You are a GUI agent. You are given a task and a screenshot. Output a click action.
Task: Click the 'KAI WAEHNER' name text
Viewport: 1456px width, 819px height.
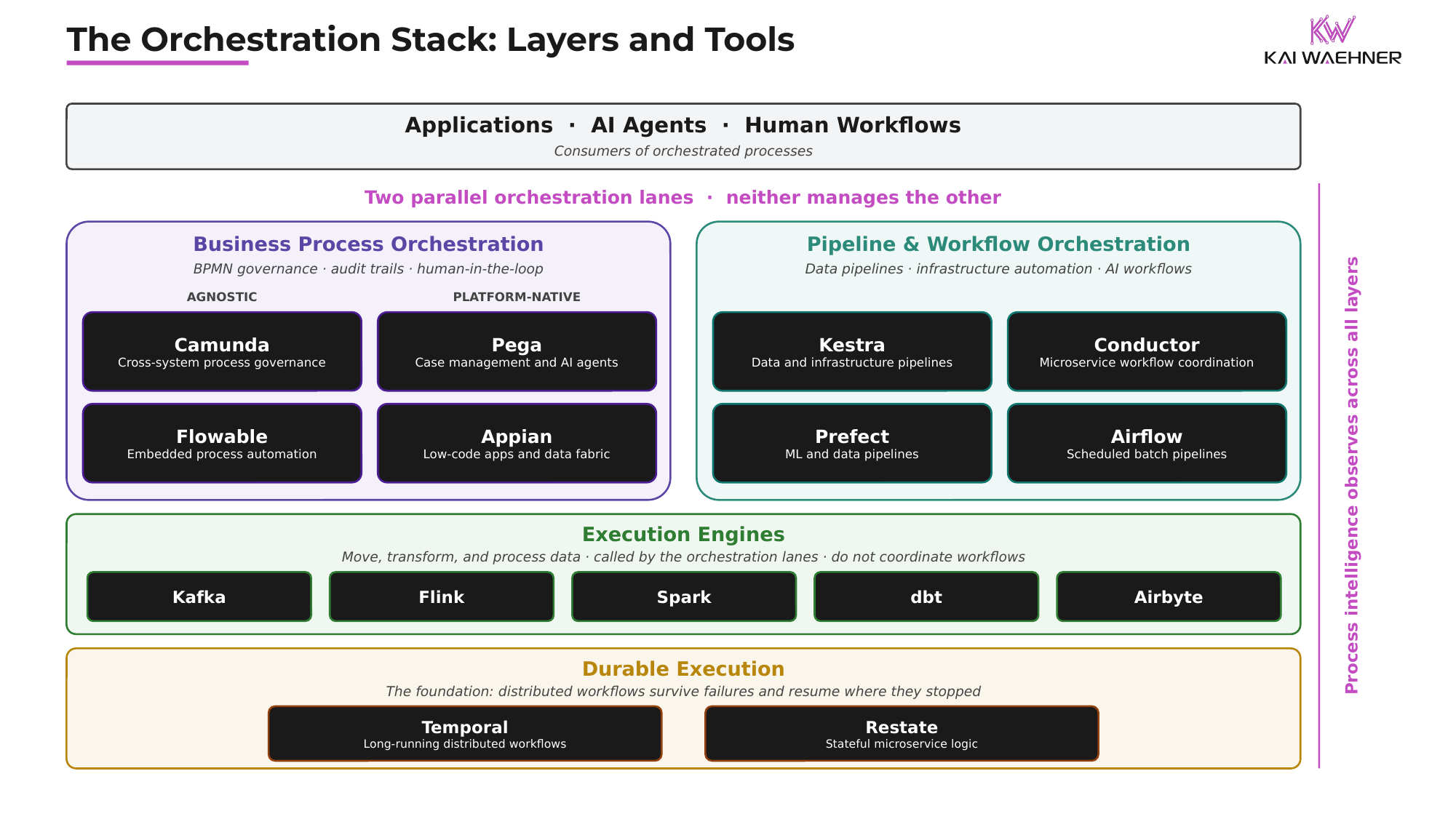pyautogui.click(x=1332, y=58)
